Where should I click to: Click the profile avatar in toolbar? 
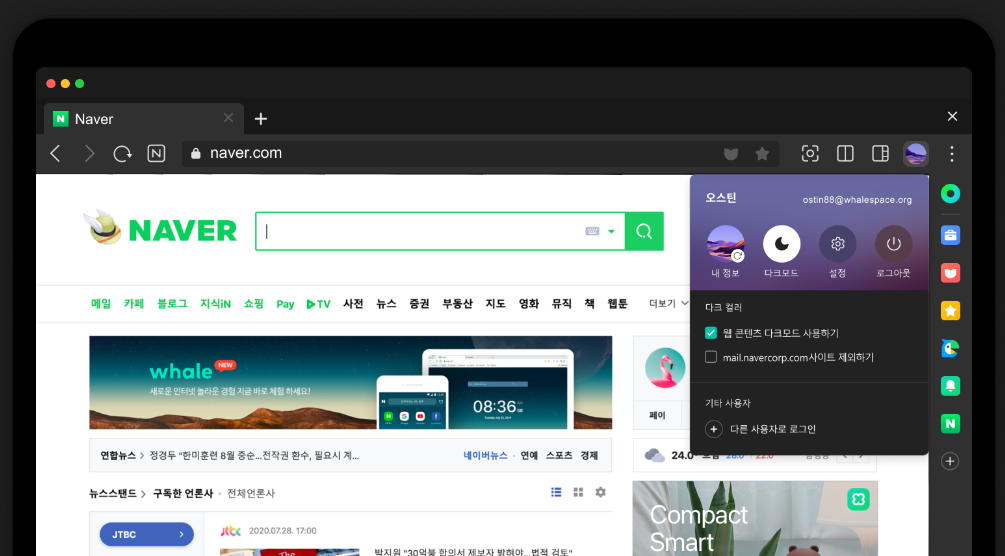pos(915,154)
